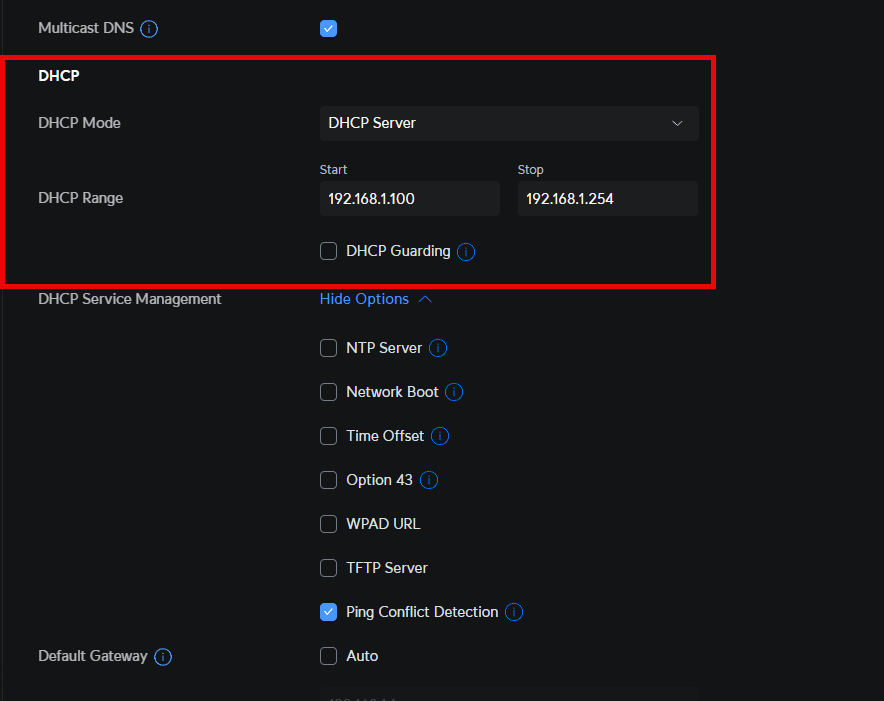
Task: Click the DHCP Guarding info icon
Action: (466, 252)
